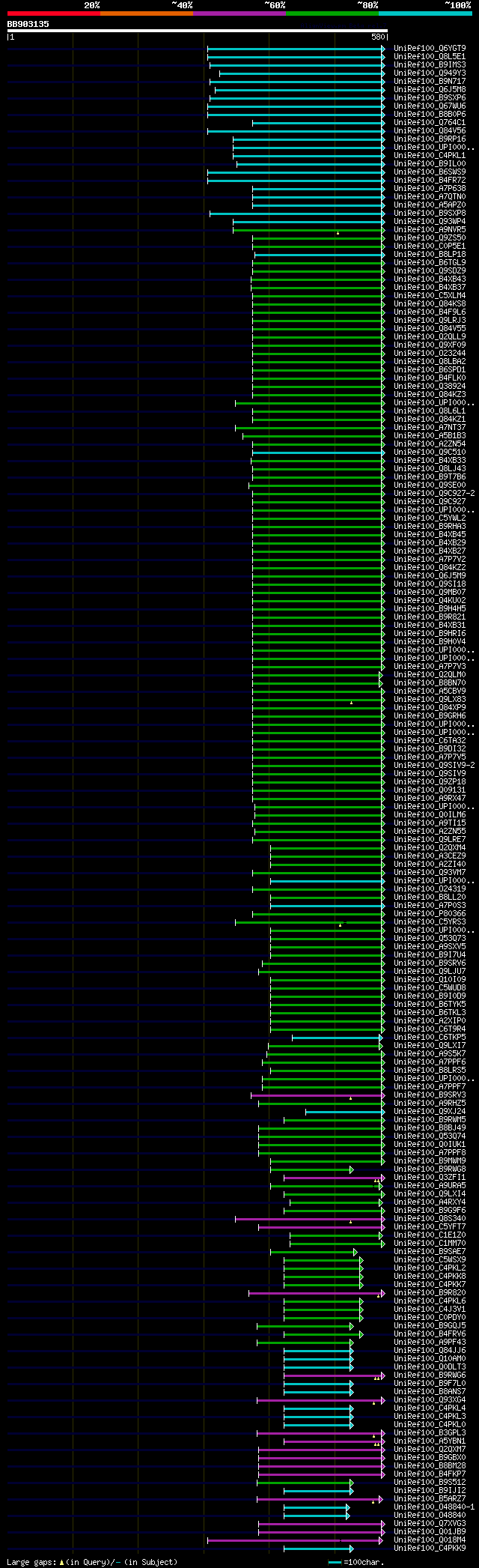The width and height of the screenshot is (479, 1568).
Task: Select label UniRef100_C6TKP5
Action: 430,1038
